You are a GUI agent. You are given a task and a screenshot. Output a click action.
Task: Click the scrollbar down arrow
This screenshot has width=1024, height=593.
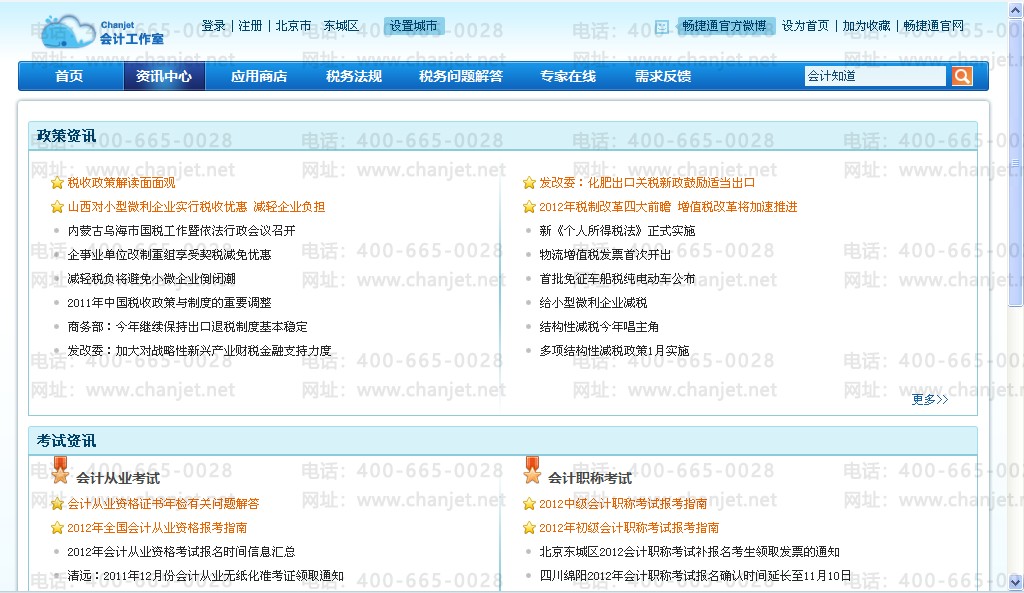click(1015, 582)
